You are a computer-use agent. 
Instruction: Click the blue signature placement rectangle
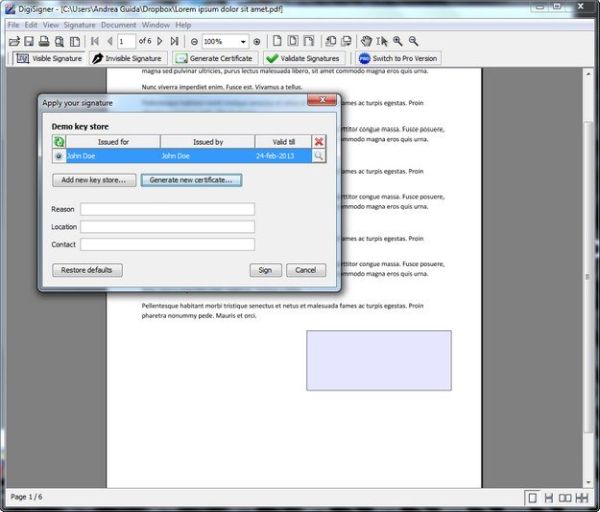pos(378,360)
